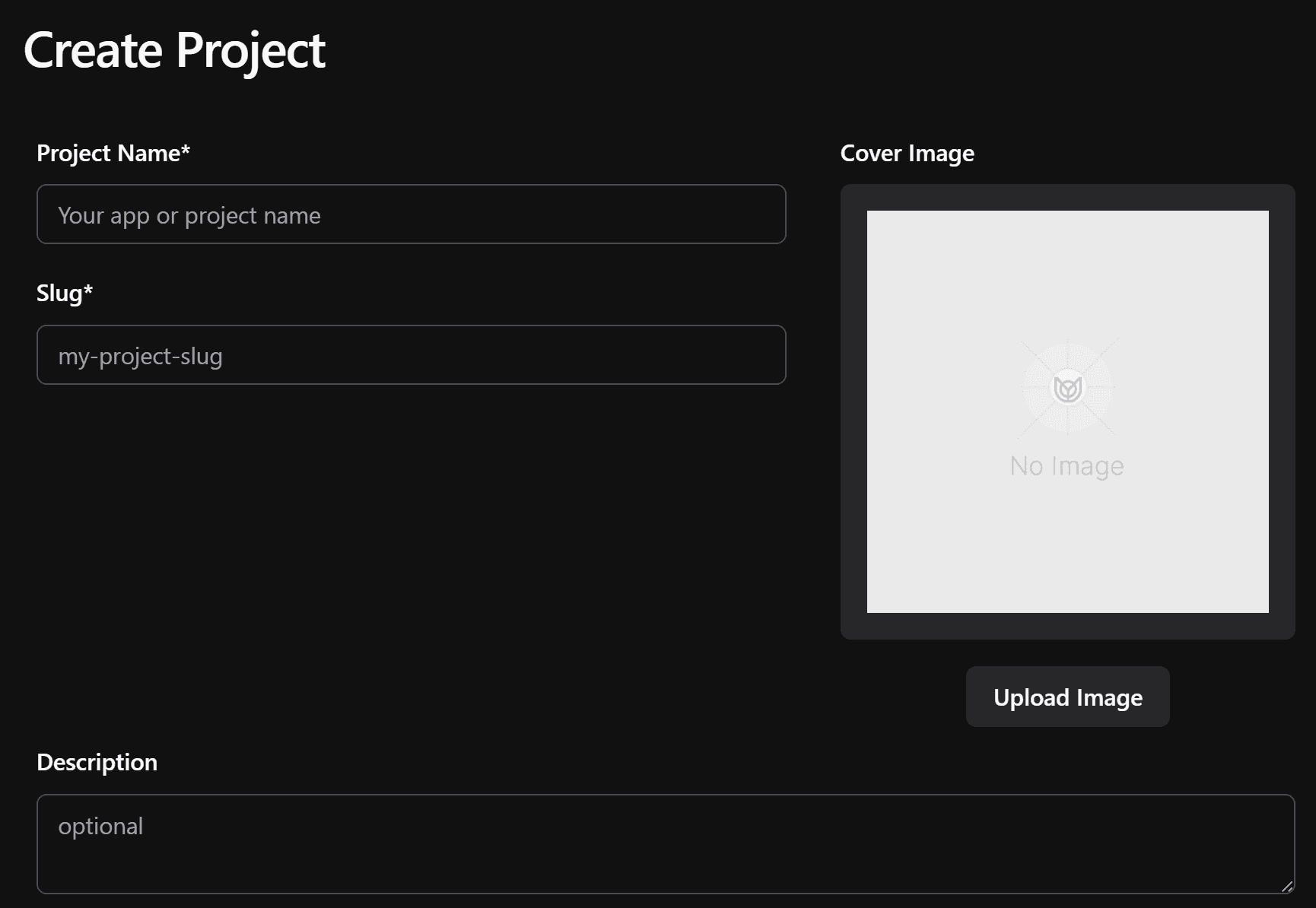Click into the Slug input field
Image resolution: width=1316 pixels, height=908 pixels.
(x=411, y=355)
